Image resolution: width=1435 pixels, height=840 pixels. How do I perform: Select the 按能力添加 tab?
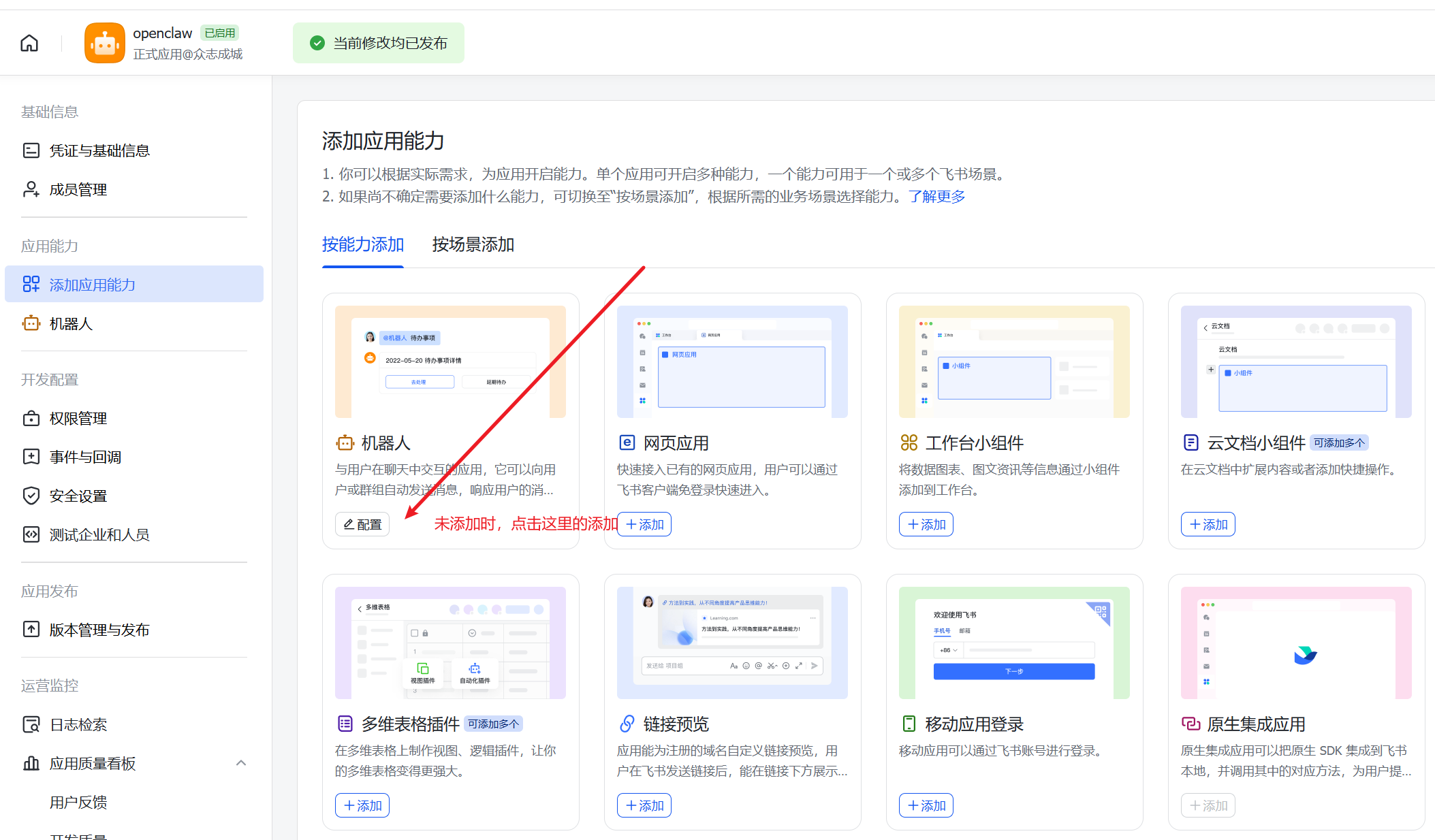click(x=362, y=244)
